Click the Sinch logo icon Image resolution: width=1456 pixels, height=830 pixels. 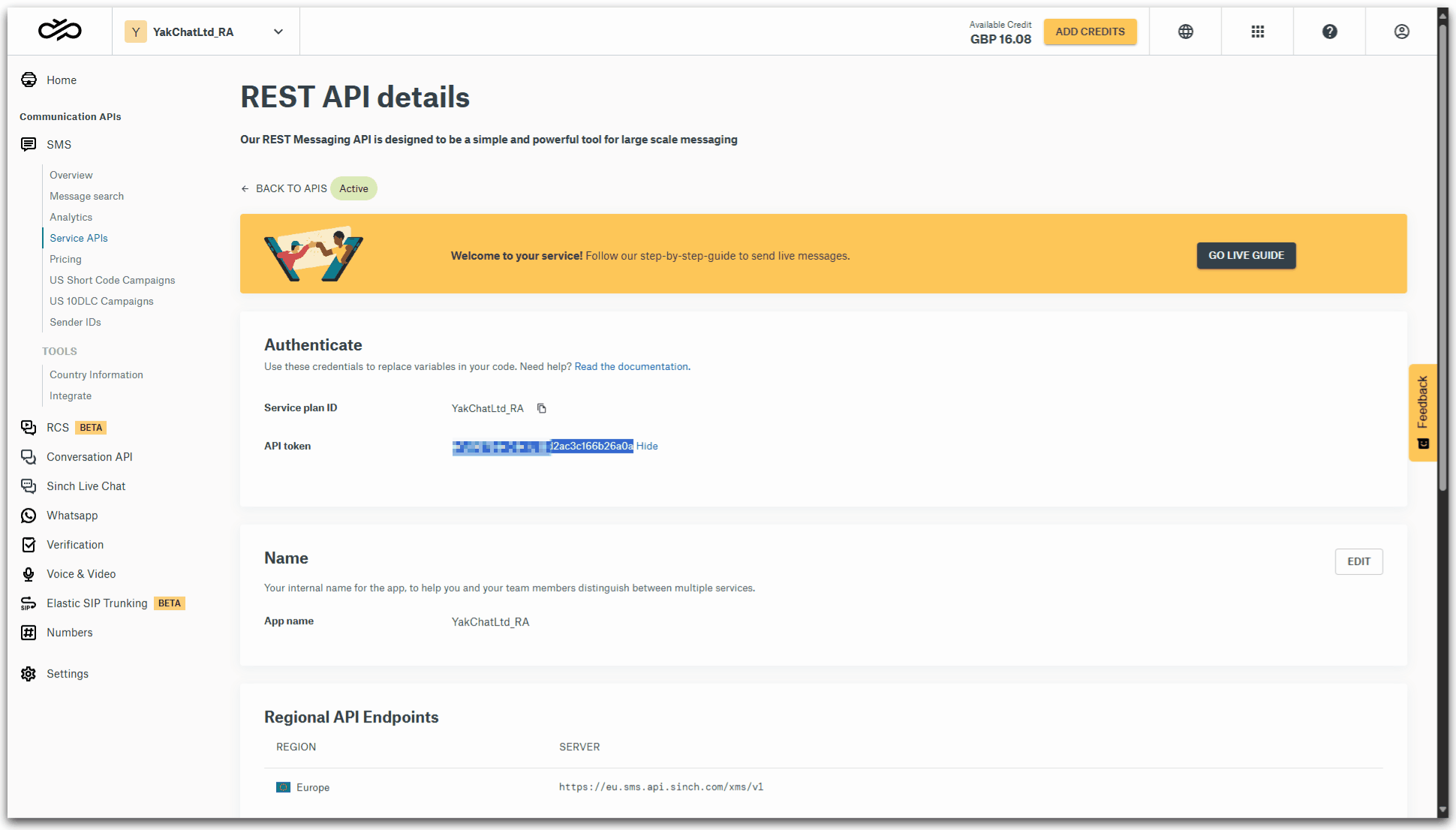(x=60, y=31)
